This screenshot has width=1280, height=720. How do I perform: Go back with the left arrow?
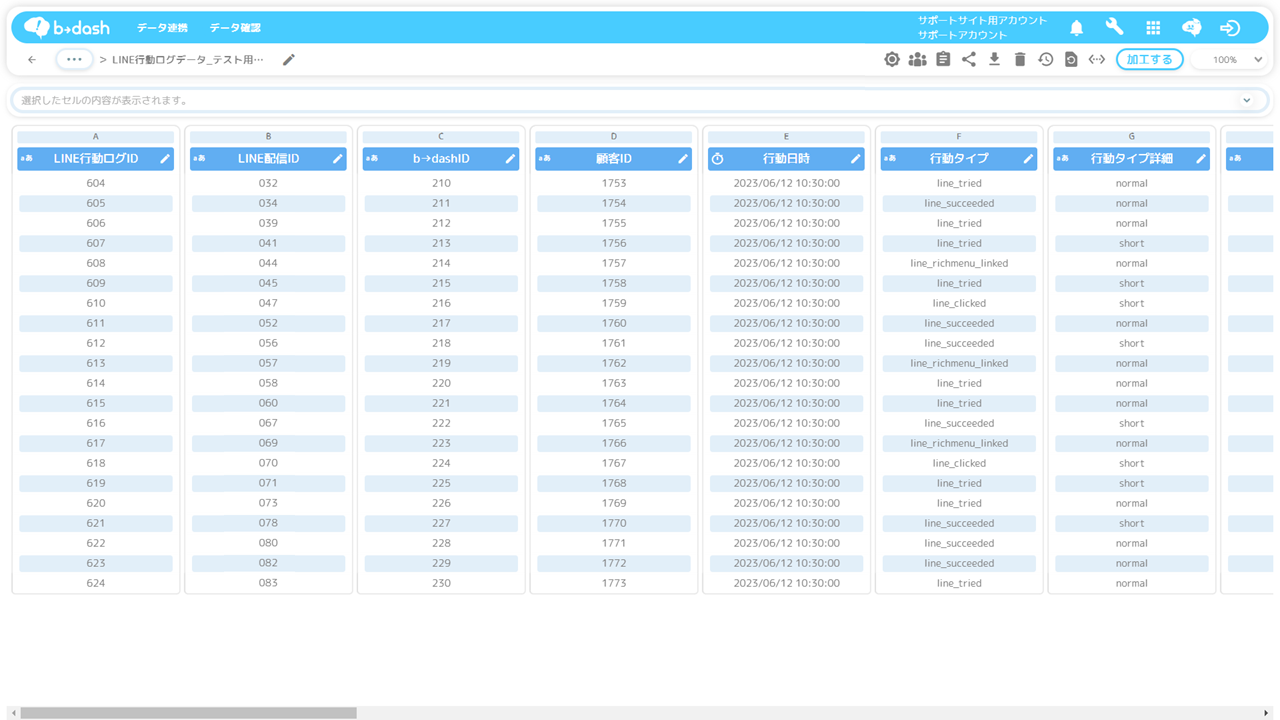pos(32,60)
